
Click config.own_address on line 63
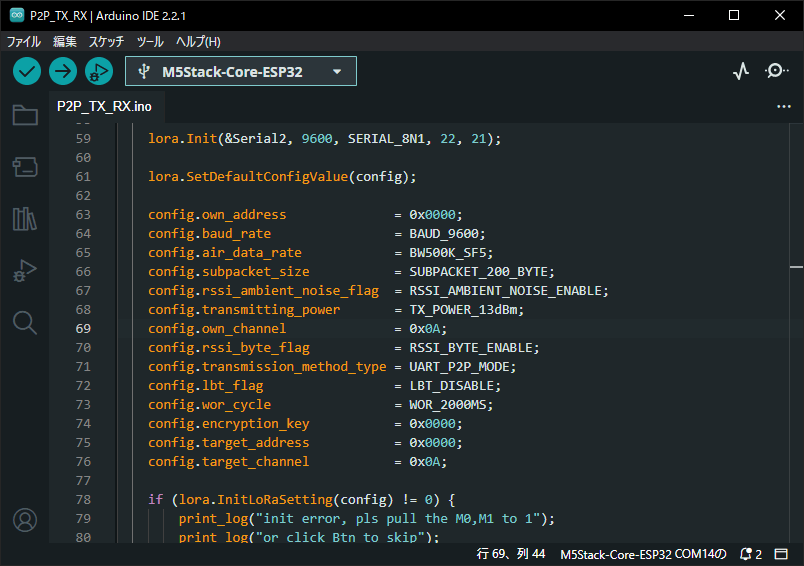(217, 214)
